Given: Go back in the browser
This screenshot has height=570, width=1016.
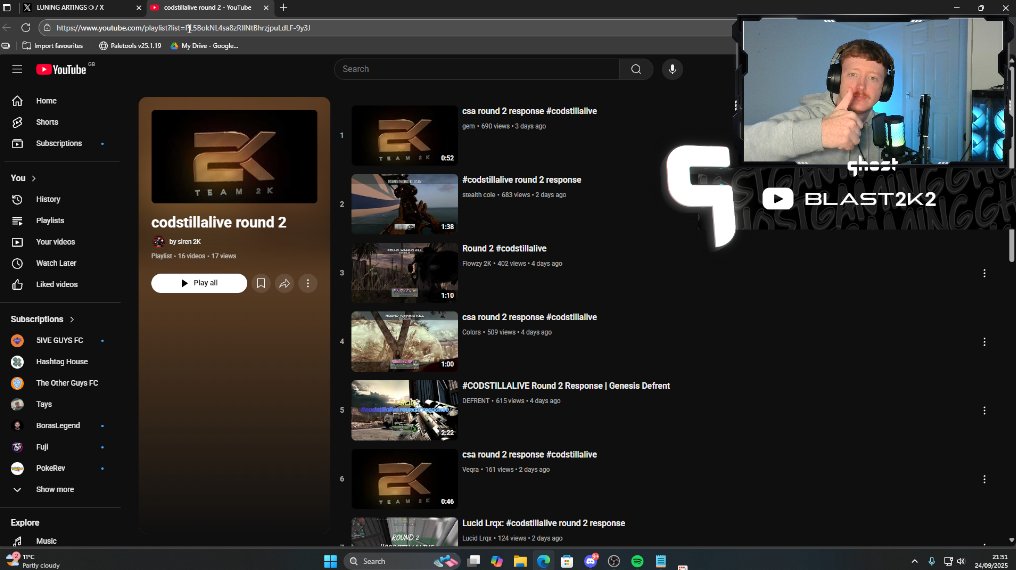Looking at the screenshot, I should coord(6,28).
